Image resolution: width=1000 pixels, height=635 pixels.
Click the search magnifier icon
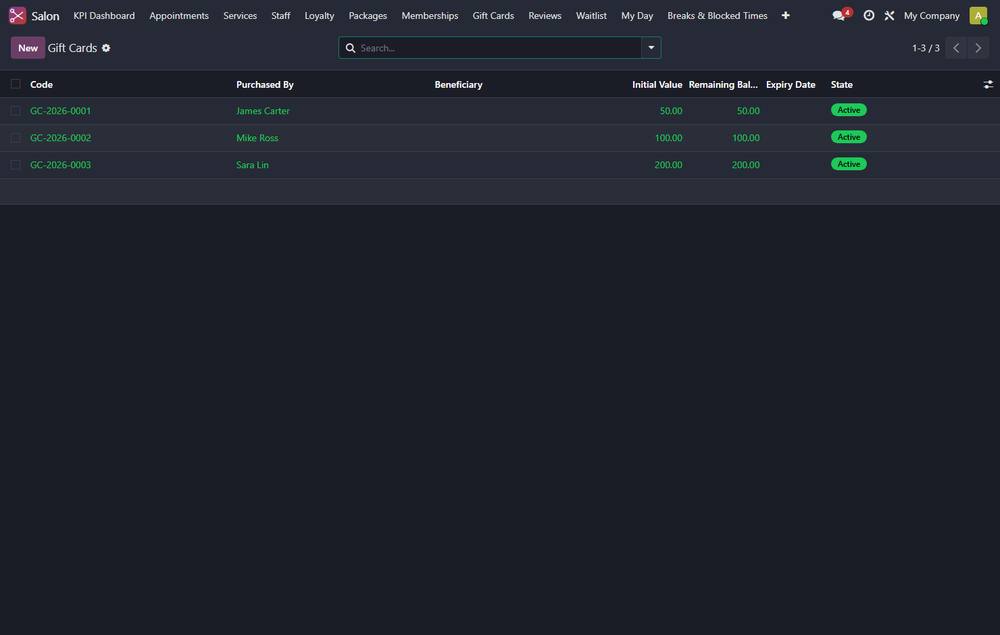tap(350, 48)
